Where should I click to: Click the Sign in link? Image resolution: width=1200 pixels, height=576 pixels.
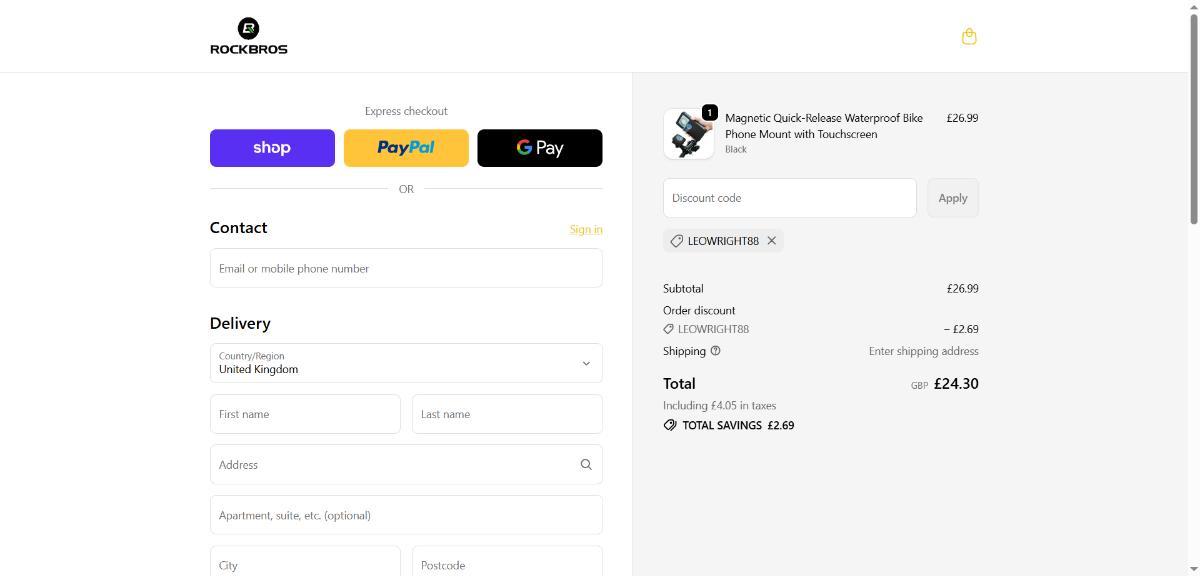[x=586, y=230]
